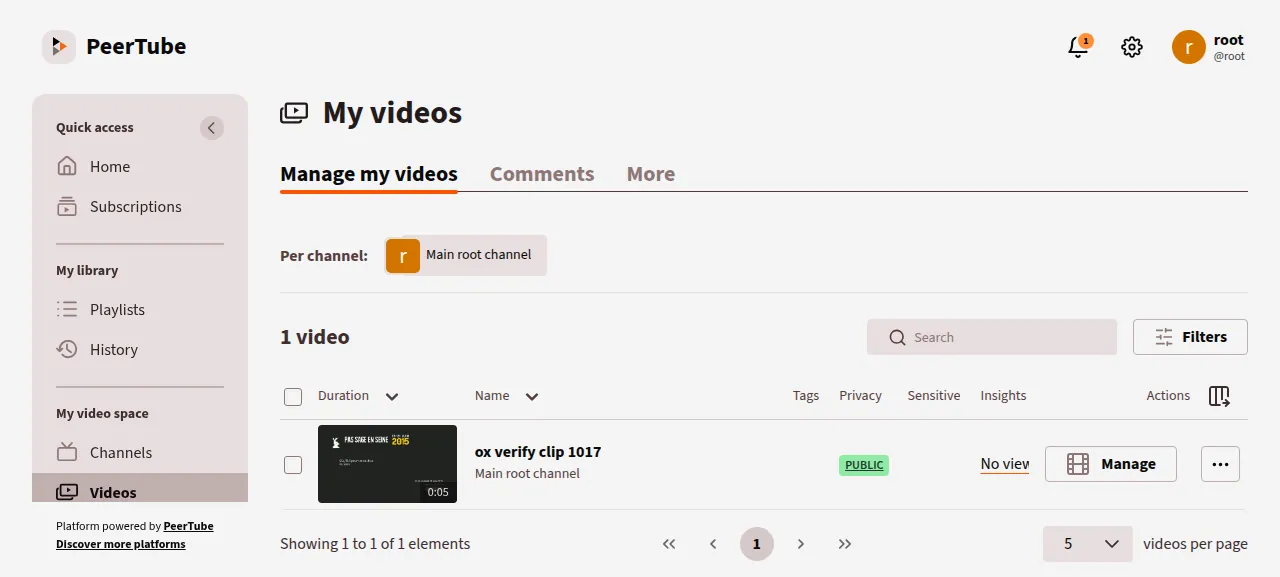This screenshot has height=577, width=1280.
Task: Open Channels in My video space
Action: click(140, 453)
